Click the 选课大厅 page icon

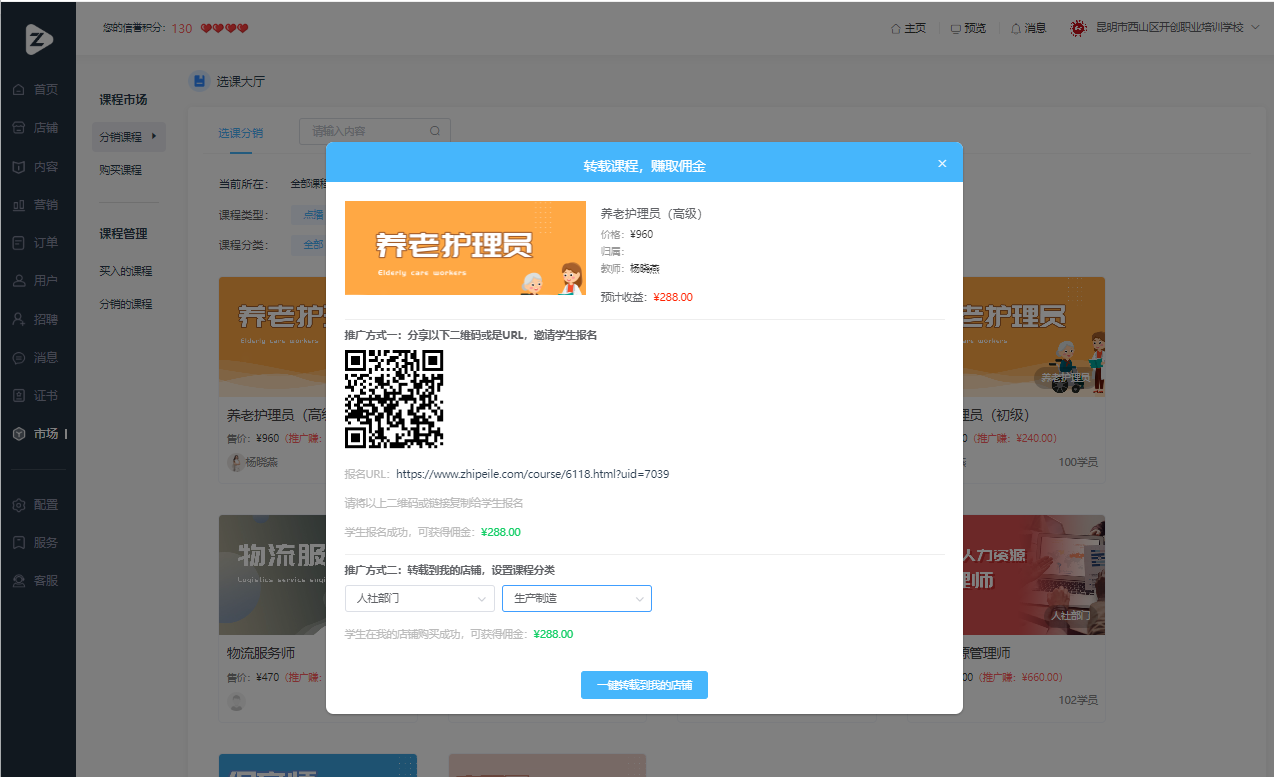[199, 81]
